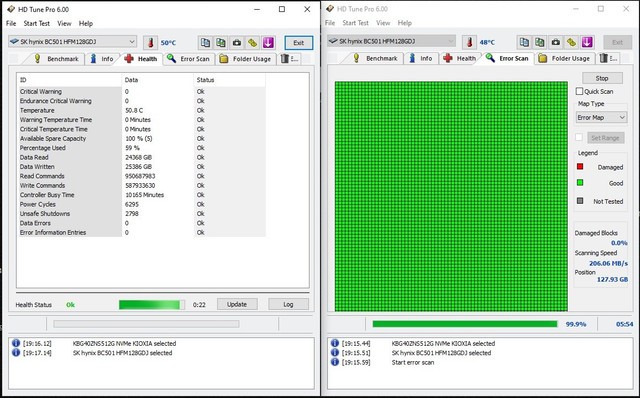Select Percentage Used row in health table
This screenshot has height=398, width=640.
(142, 148)
